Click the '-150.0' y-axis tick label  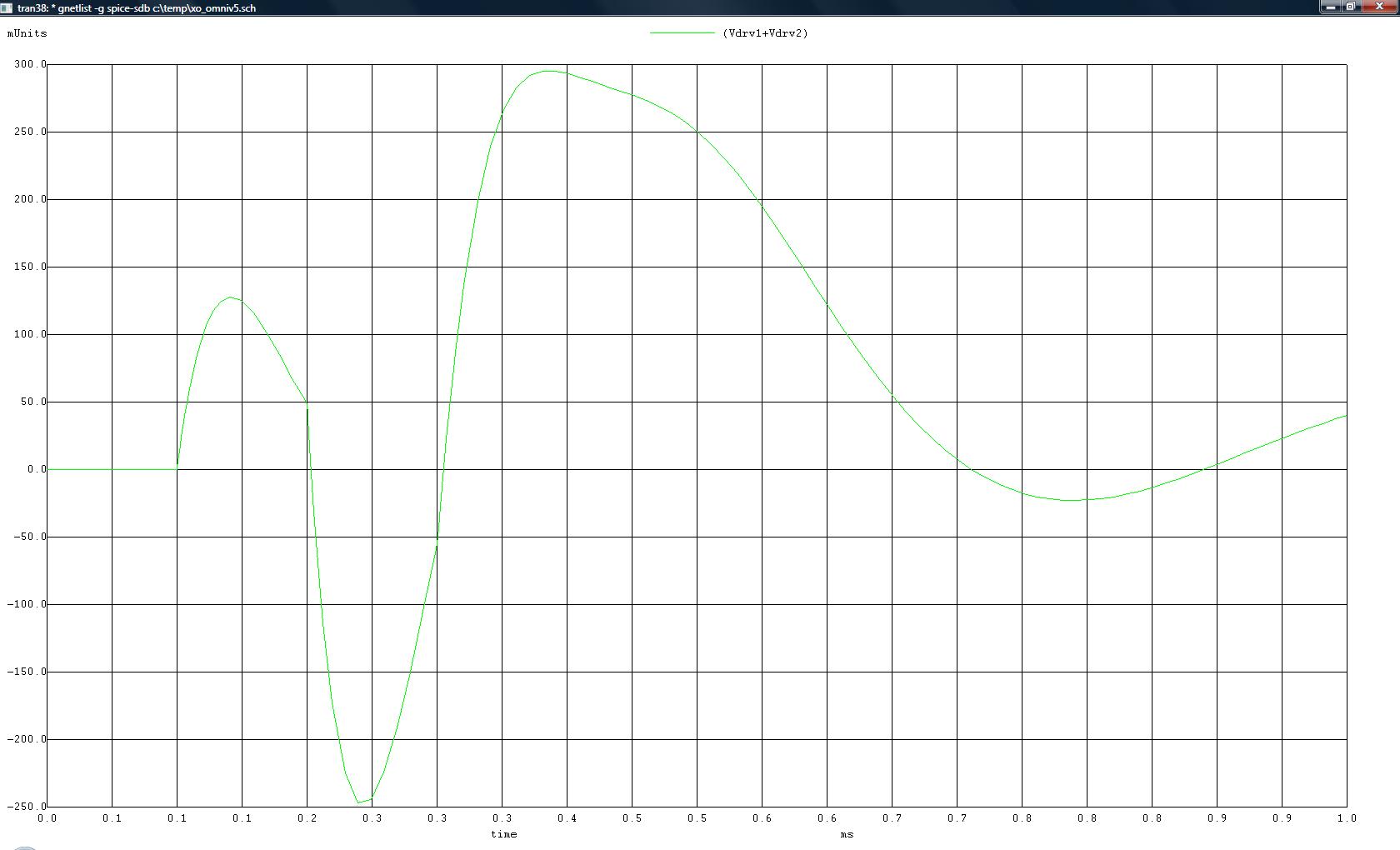[x=27, y=672]
